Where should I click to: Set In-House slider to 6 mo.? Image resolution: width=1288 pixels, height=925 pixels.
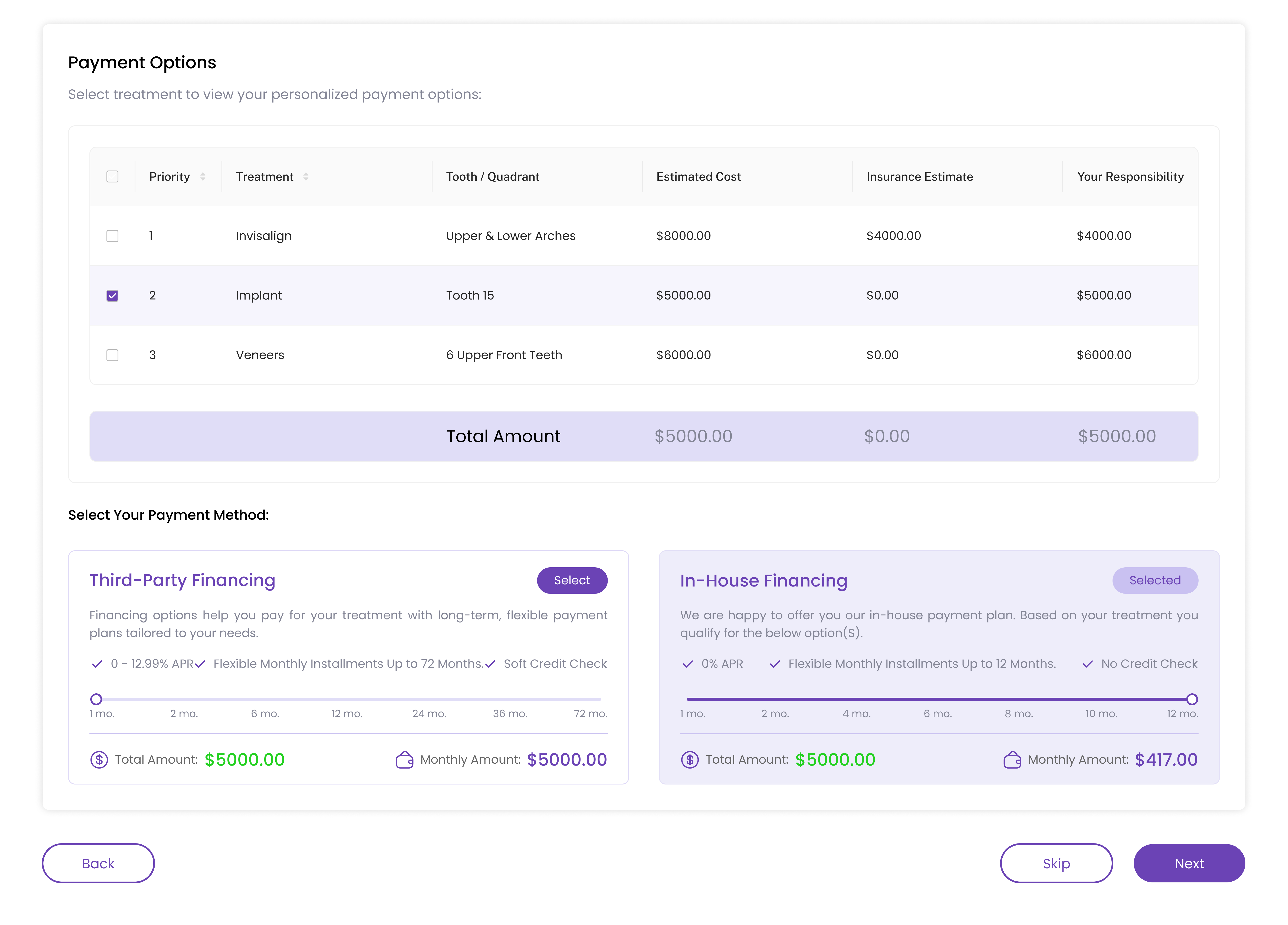click(939, 699)
